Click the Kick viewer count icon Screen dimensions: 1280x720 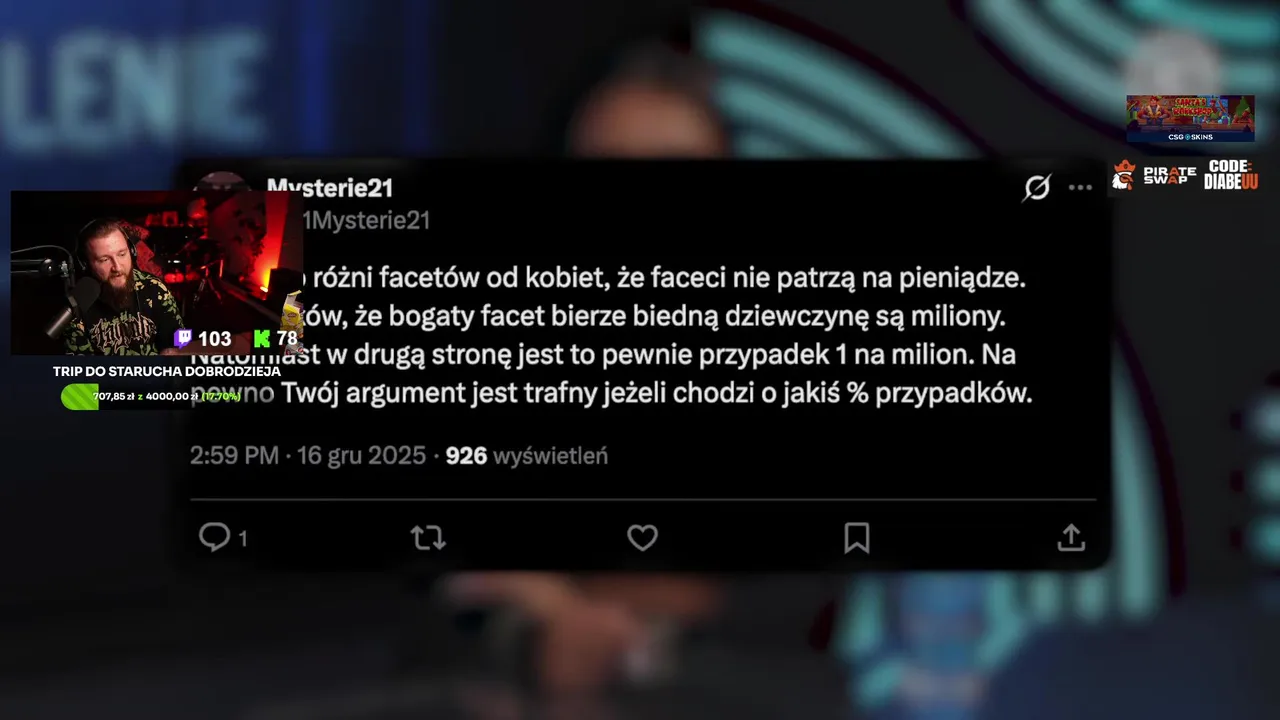(262, 339)
